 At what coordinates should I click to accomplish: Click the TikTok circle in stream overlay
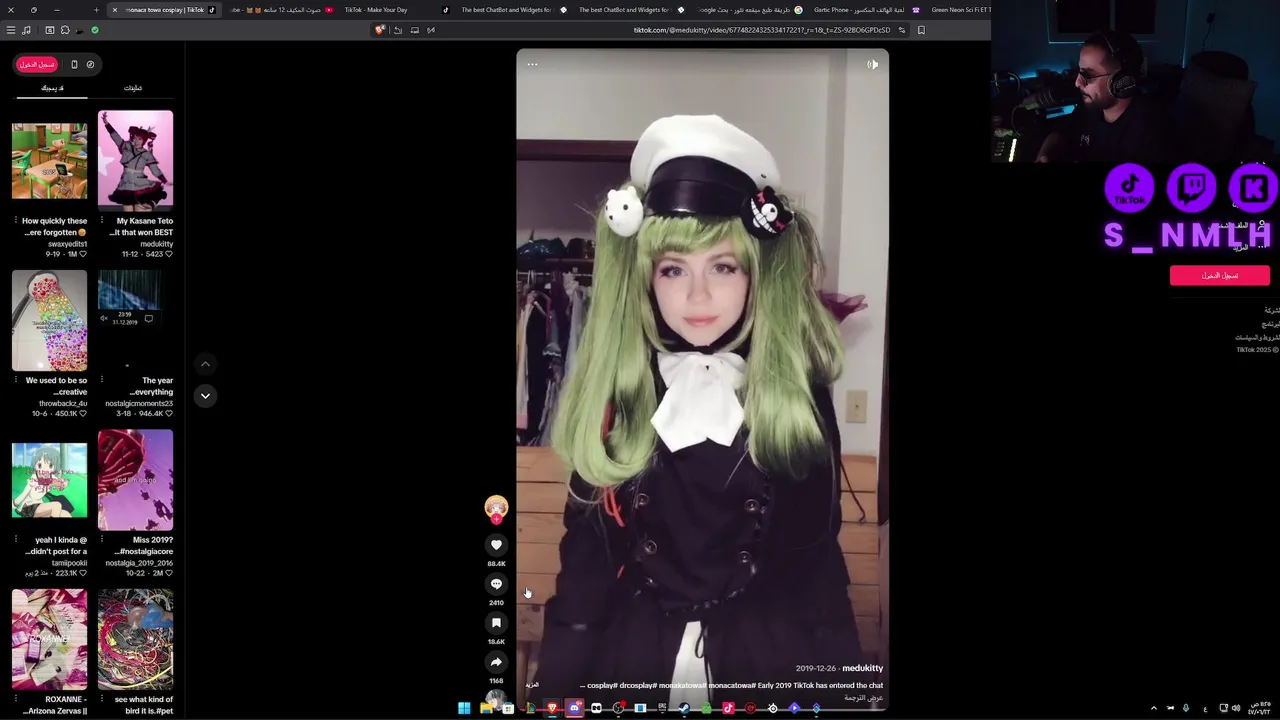point(1130,187)
